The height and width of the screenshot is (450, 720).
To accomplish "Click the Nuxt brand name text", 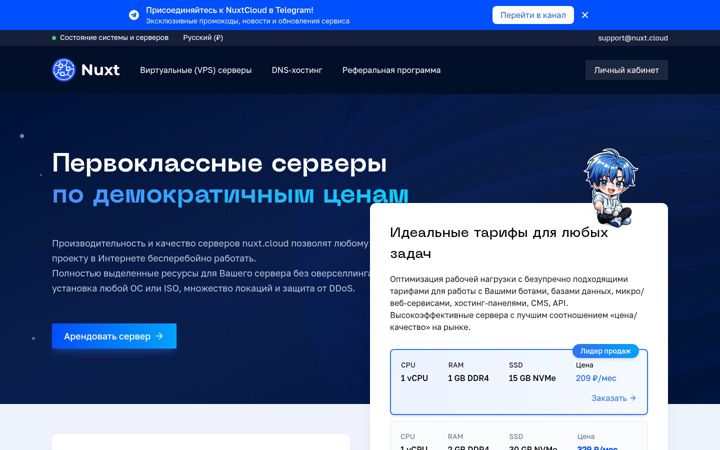I will tap(100, 70).
